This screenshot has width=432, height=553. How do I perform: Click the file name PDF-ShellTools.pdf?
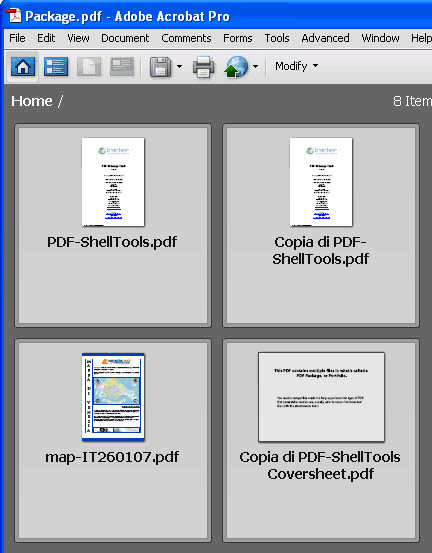112,242
